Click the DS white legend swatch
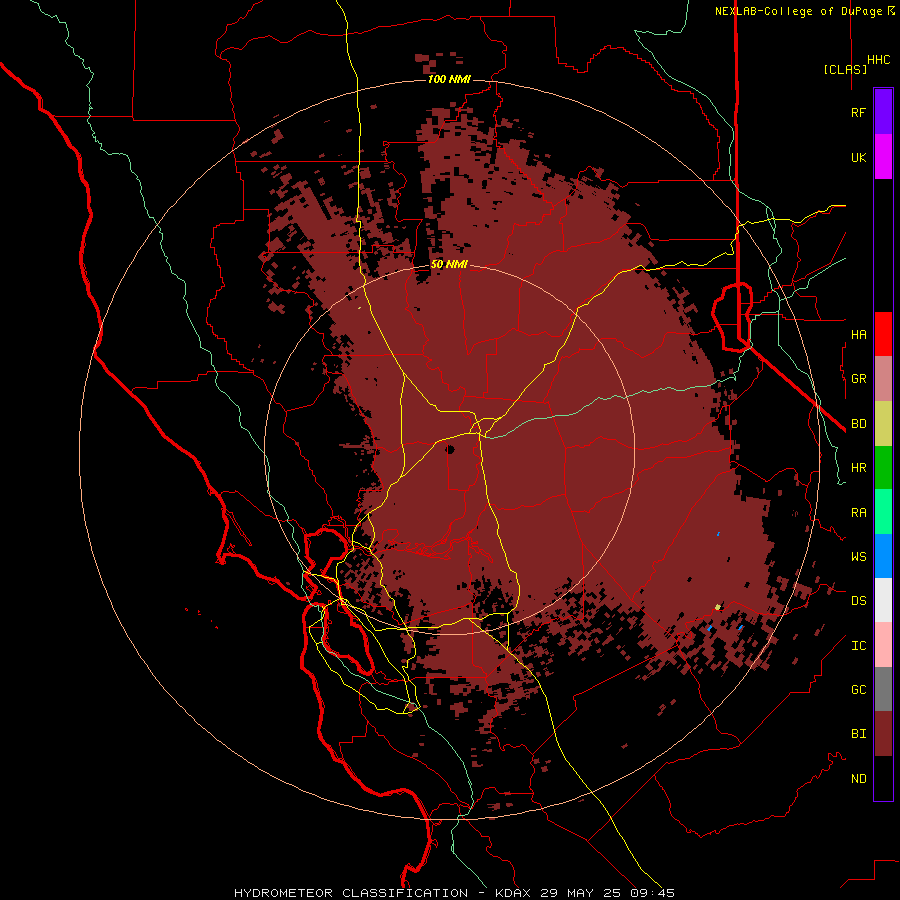900x900 pixels. click(883, 600)
